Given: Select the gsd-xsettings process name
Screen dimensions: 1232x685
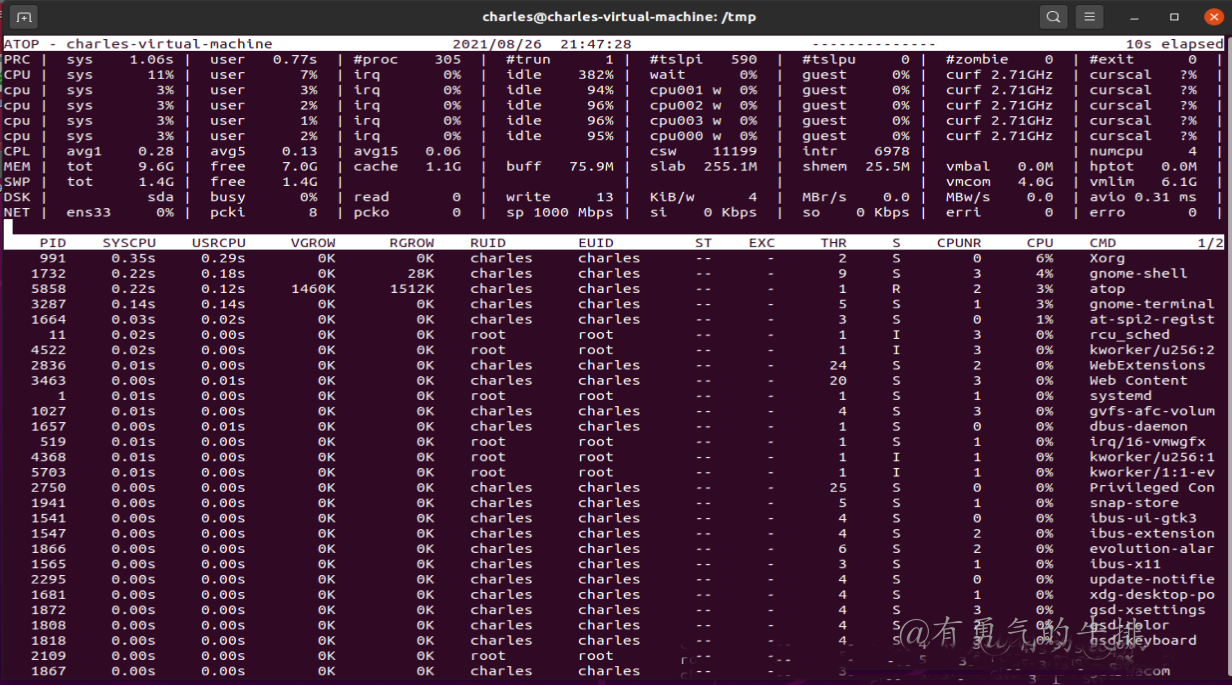Looking at the screenshot, I should tap(1147, 610).
